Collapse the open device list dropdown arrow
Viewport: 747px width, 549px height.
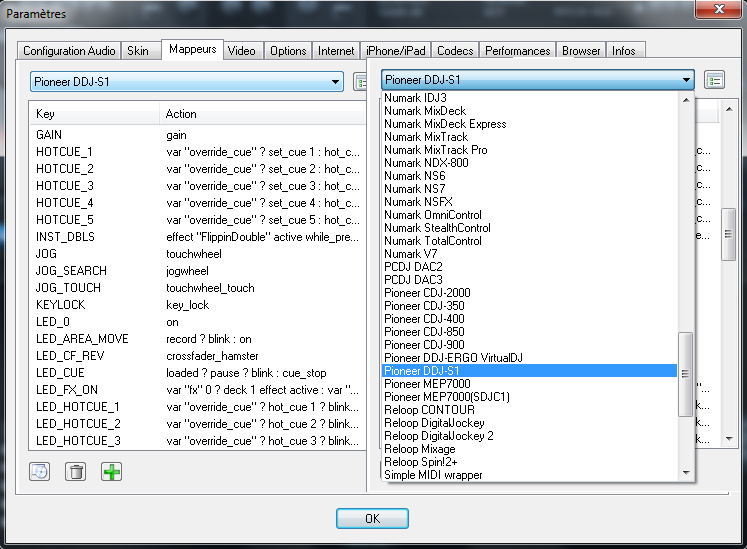(686, 80)
